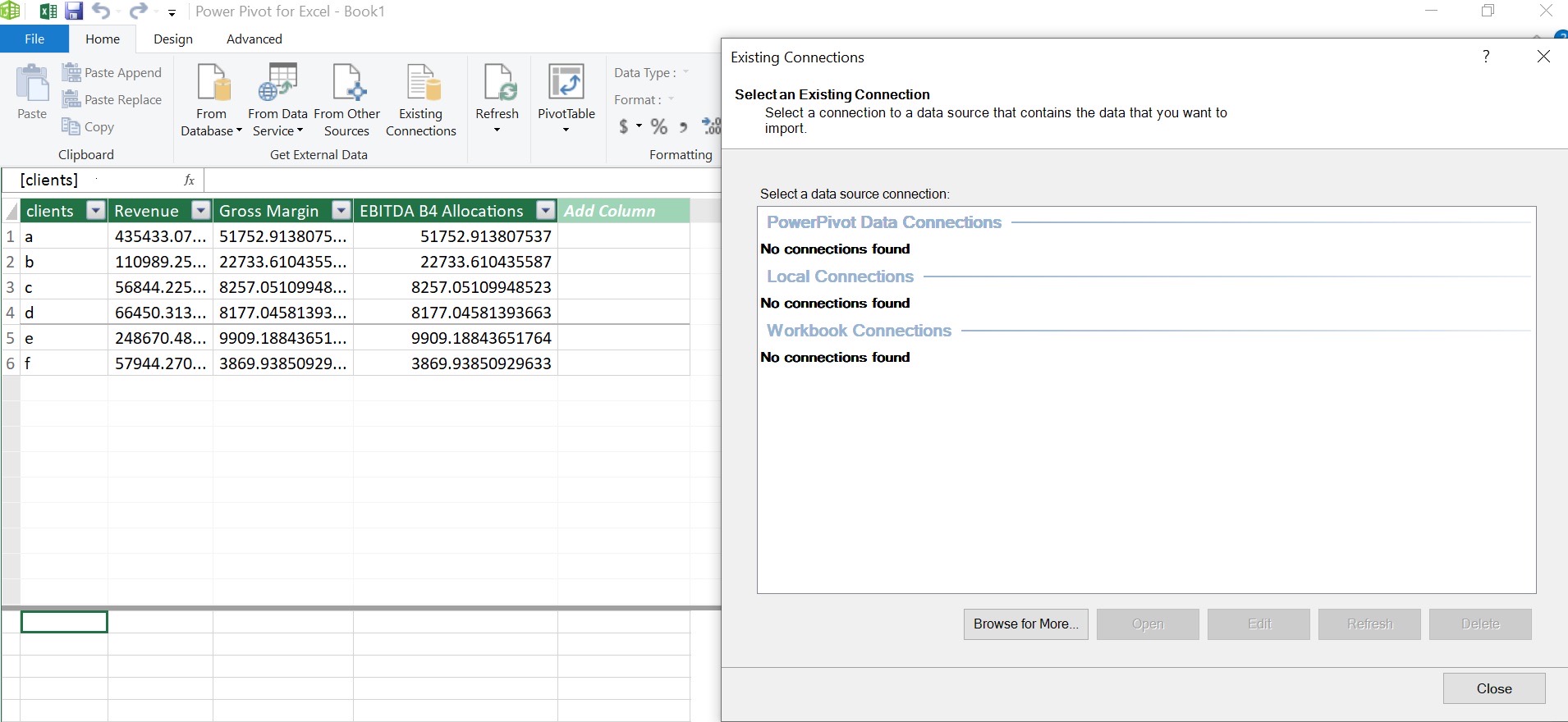Click the selected measure grid cell
The image size is (1568, 722).
pyautogui.click(x=64, y=623)
